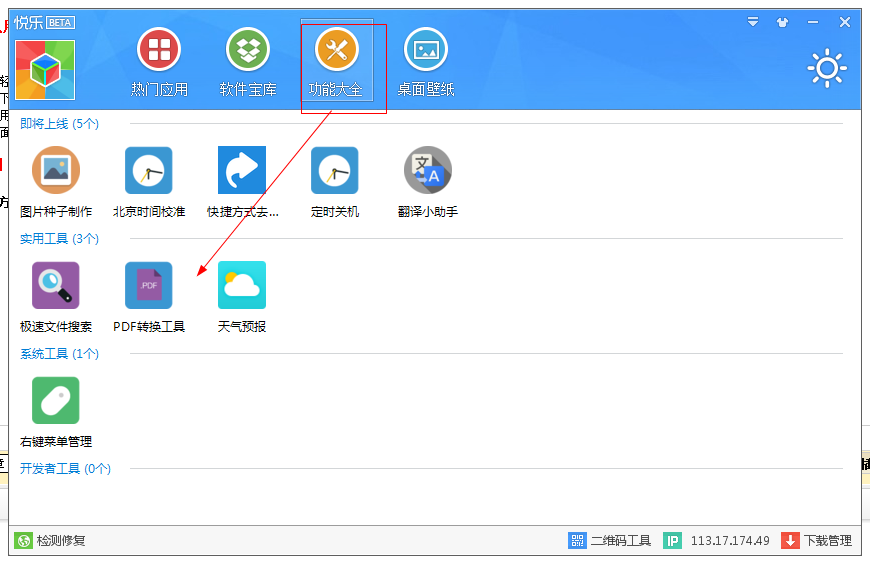
Task: Click the 定时关机 label text
Action: point(335,211)
